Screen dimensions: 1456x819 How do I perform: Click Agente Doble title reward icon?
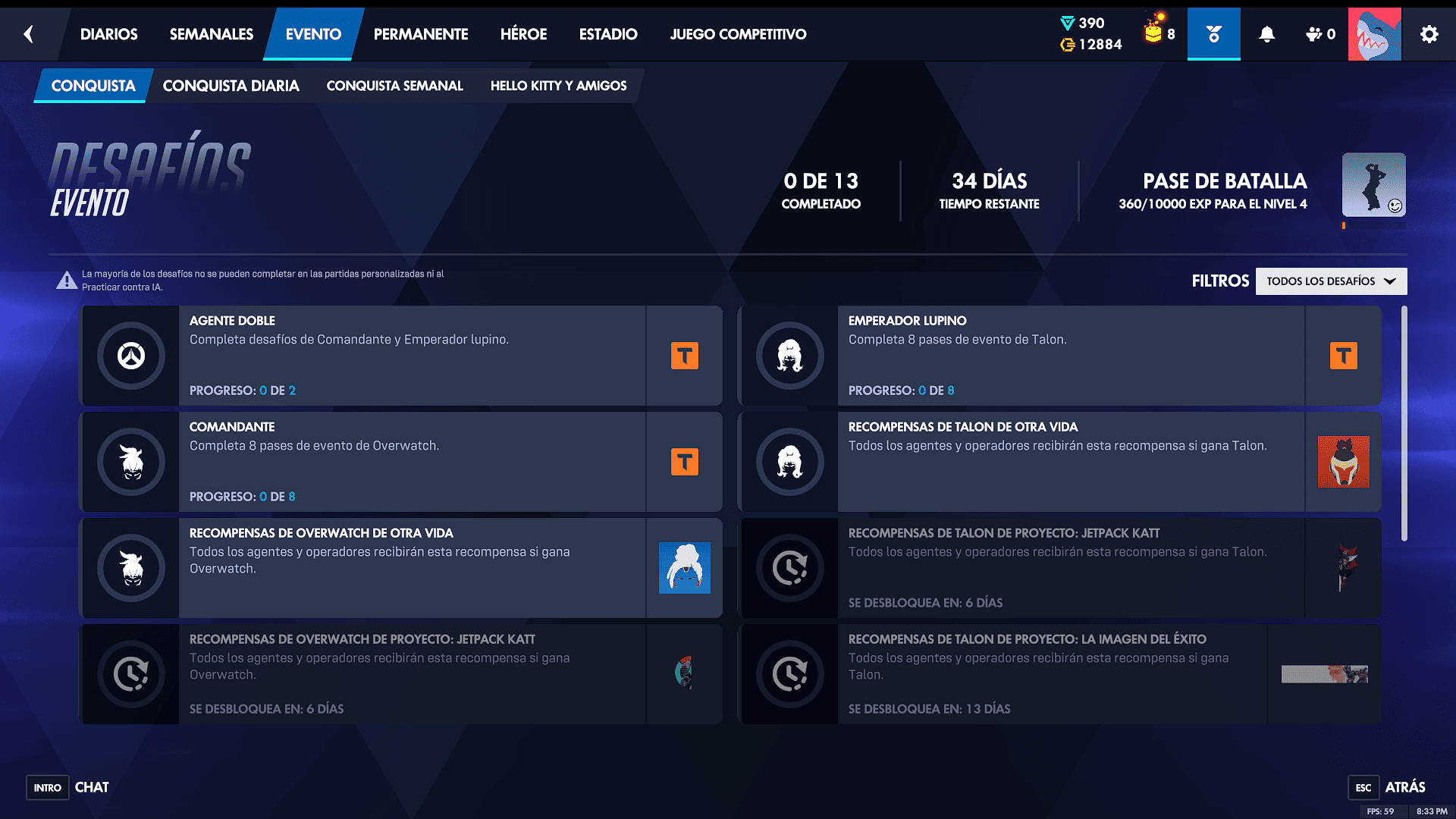pyautogui.click(x=684, y=356)
